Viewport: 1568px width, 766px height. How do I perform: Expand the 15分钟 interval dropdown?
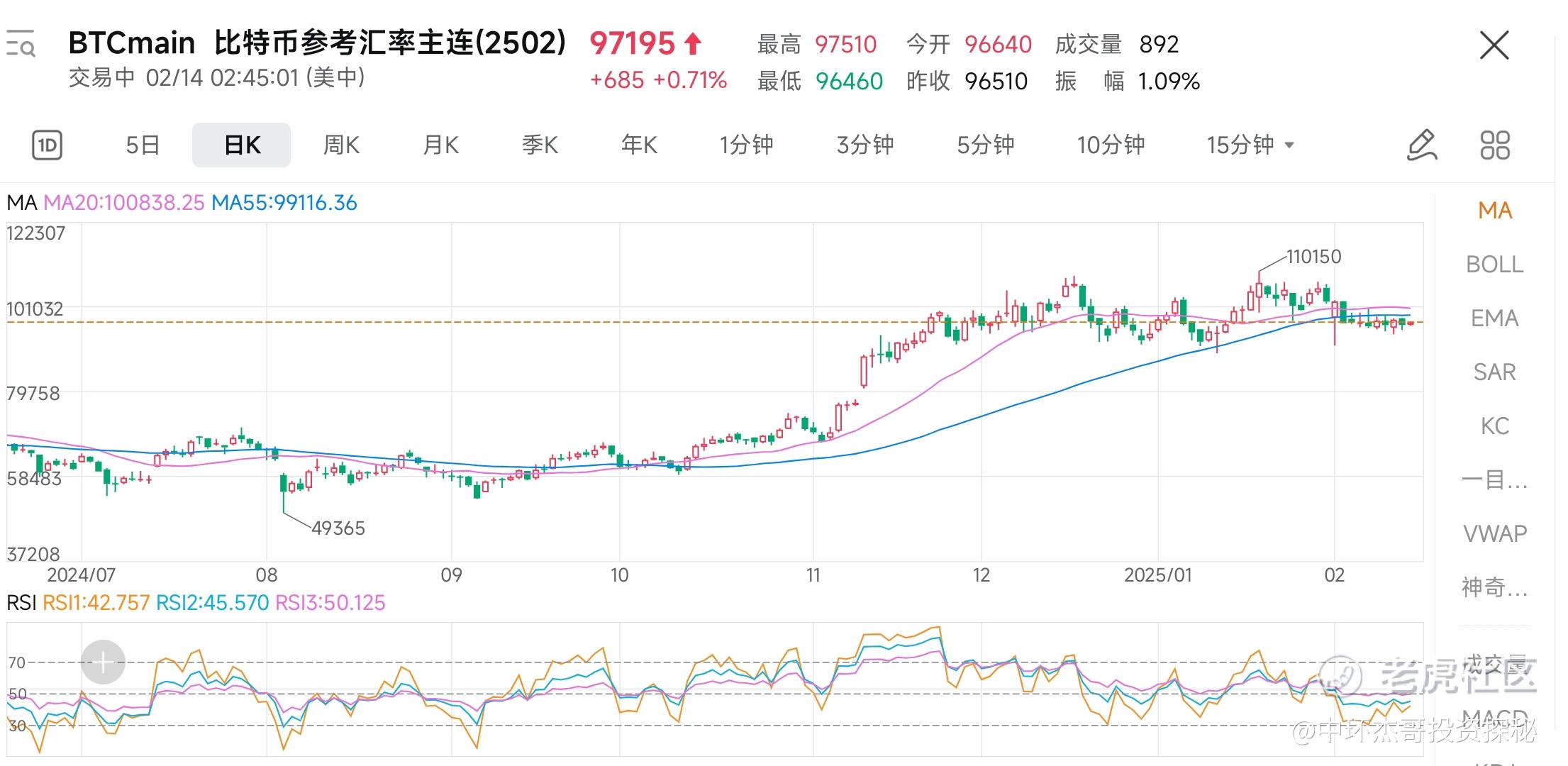pyautogui.click(x=1251, y=145)
